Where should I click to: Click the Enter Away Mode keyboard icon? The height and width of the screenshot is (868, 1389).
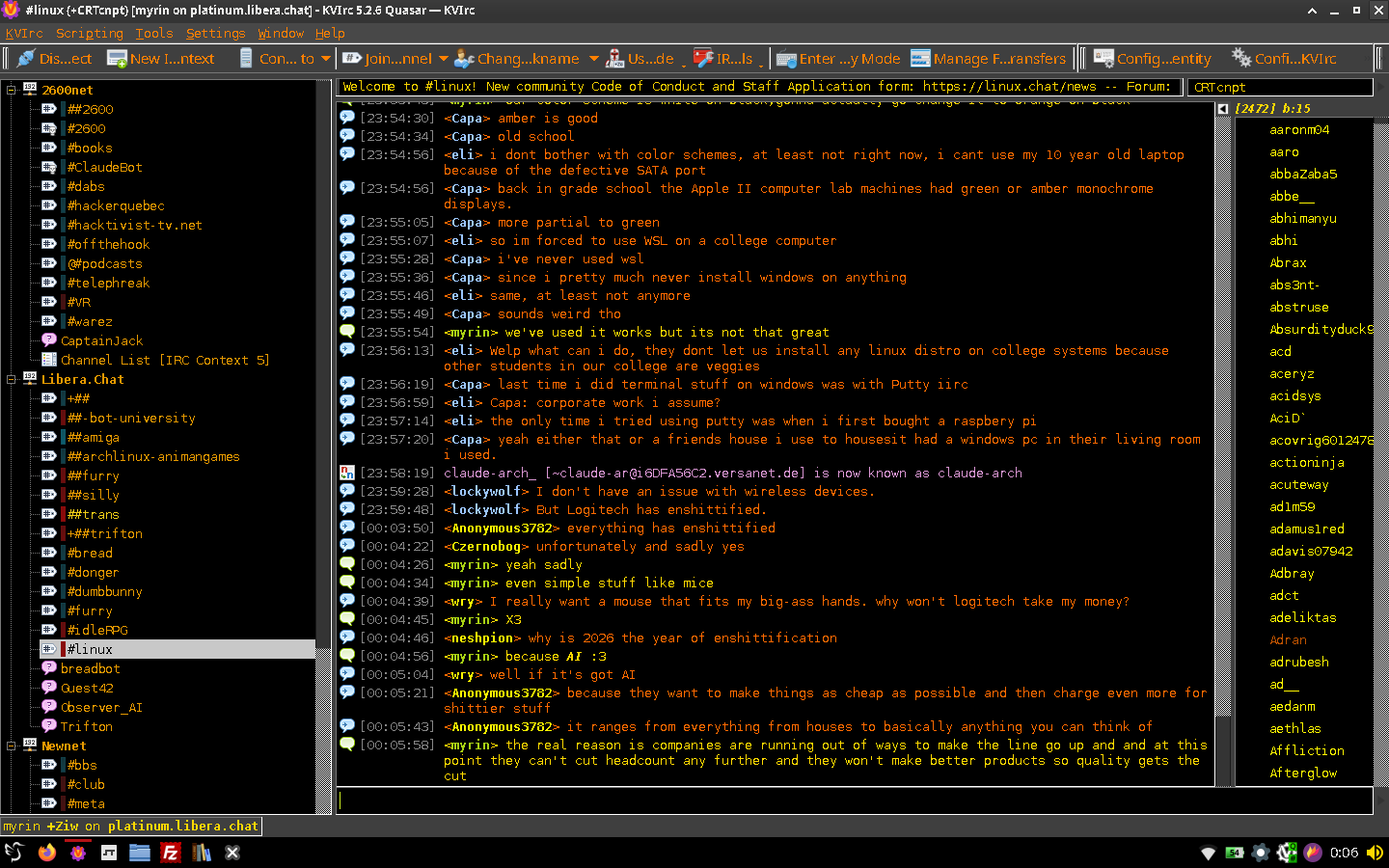[786, 59]
